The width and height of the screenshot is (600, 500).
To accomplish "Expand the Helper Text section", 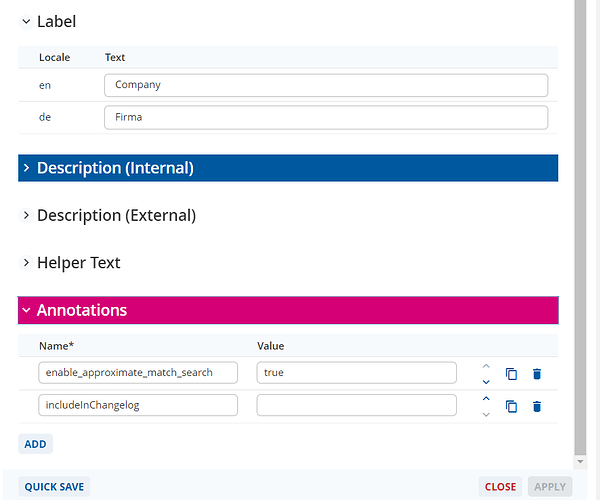I will [x=26, y=263].
